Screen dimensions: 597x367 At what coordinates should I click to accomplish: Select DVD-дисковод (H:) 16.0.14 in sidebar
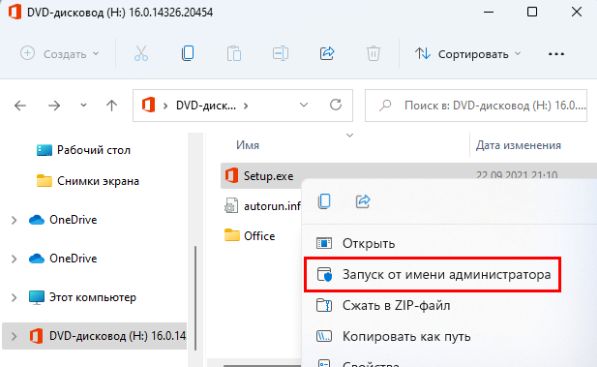95,336
